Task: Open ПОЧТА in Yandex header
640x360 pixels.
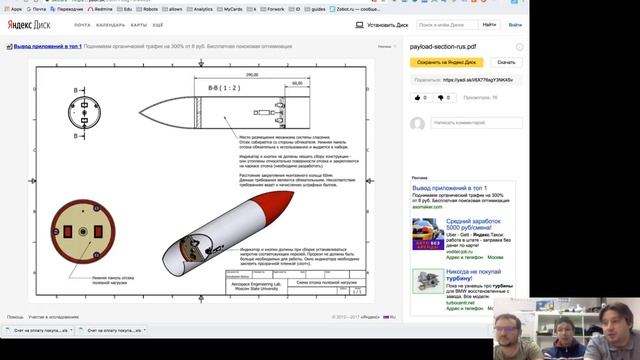Action: pyautogui.click(x=82, y=25)
